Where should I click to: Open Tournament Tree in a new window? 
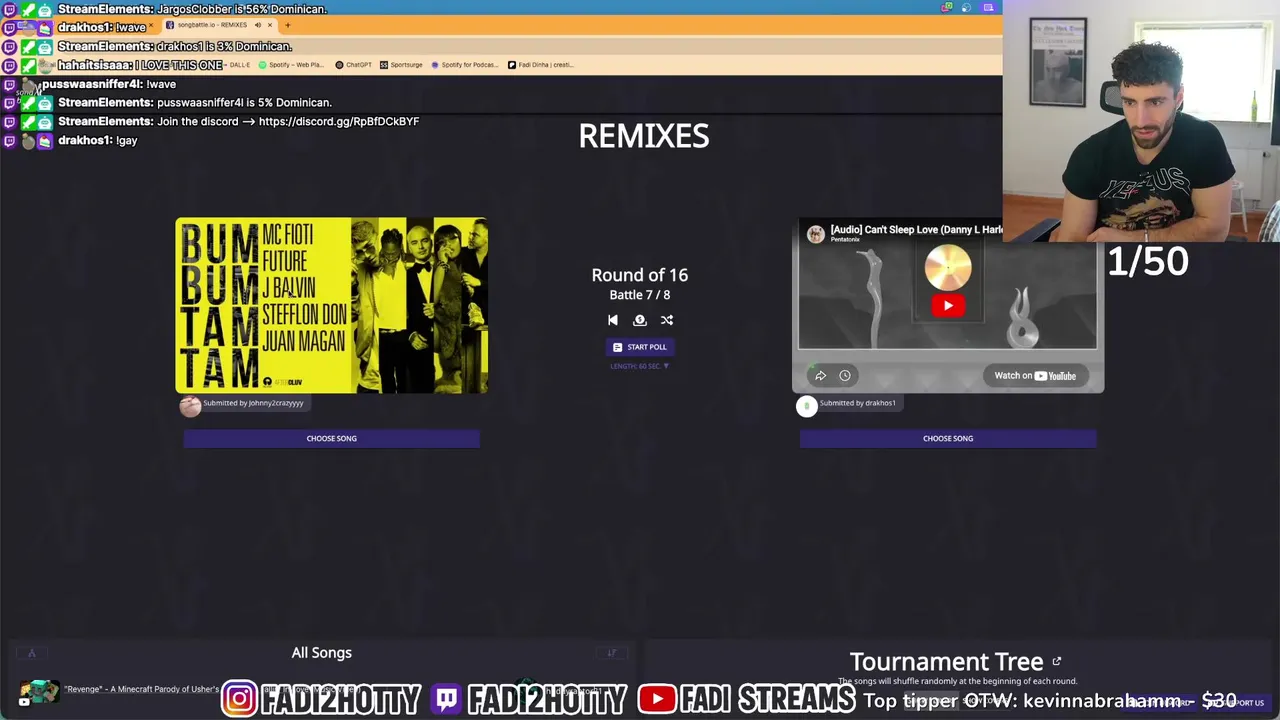[1056, 662]
